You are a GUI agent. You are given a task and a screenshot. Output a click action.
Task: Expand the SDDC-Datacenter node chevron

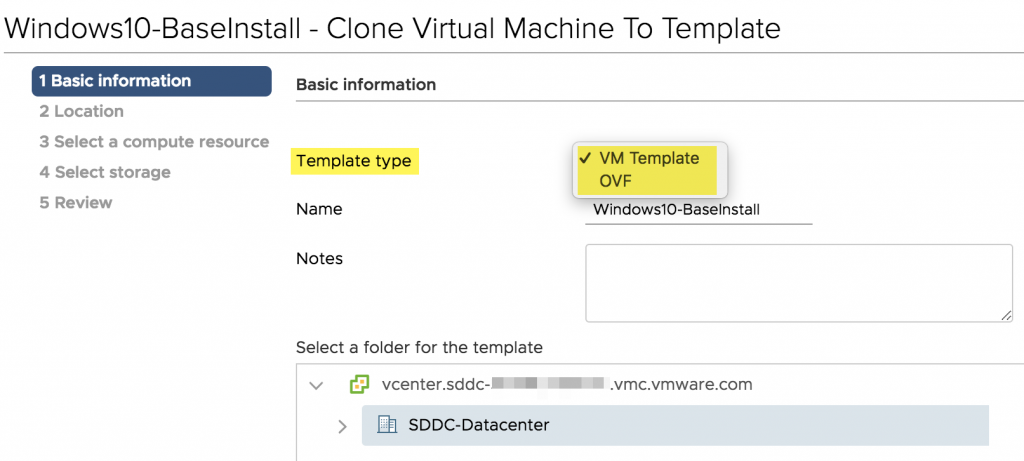[x=342, y=426]
